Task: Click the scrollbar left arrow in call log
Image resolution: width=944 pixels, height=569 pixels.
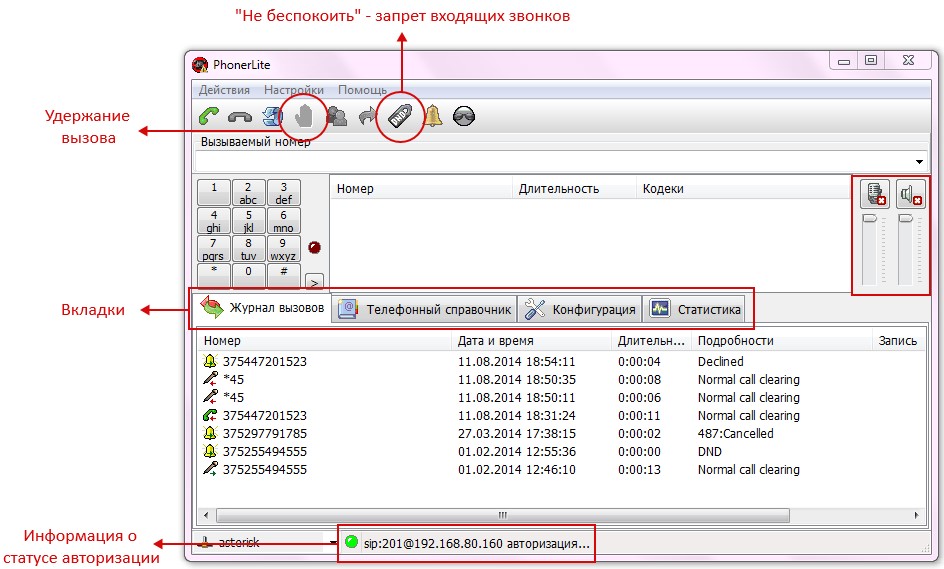Action: (x=206, y=515)
